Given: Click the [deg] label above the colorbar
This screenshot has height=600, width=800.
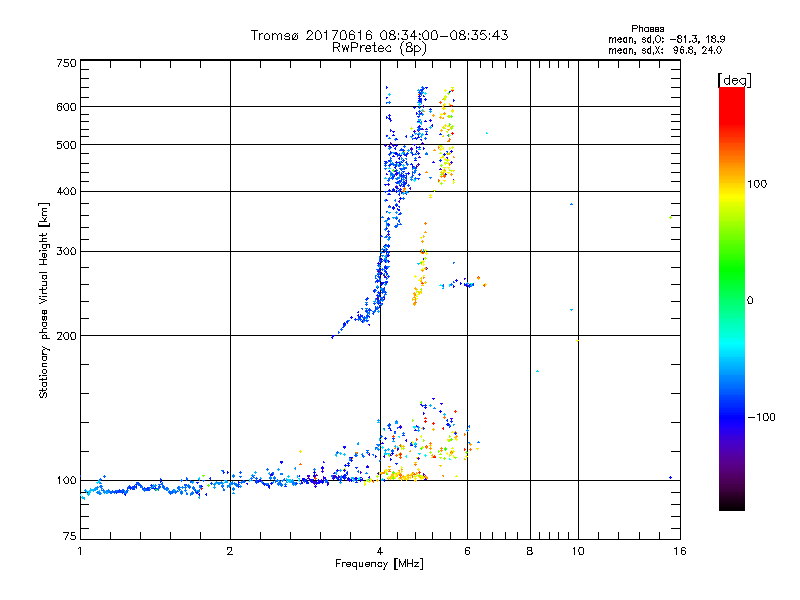Looking at the screenshot, I should click(734, 79).
